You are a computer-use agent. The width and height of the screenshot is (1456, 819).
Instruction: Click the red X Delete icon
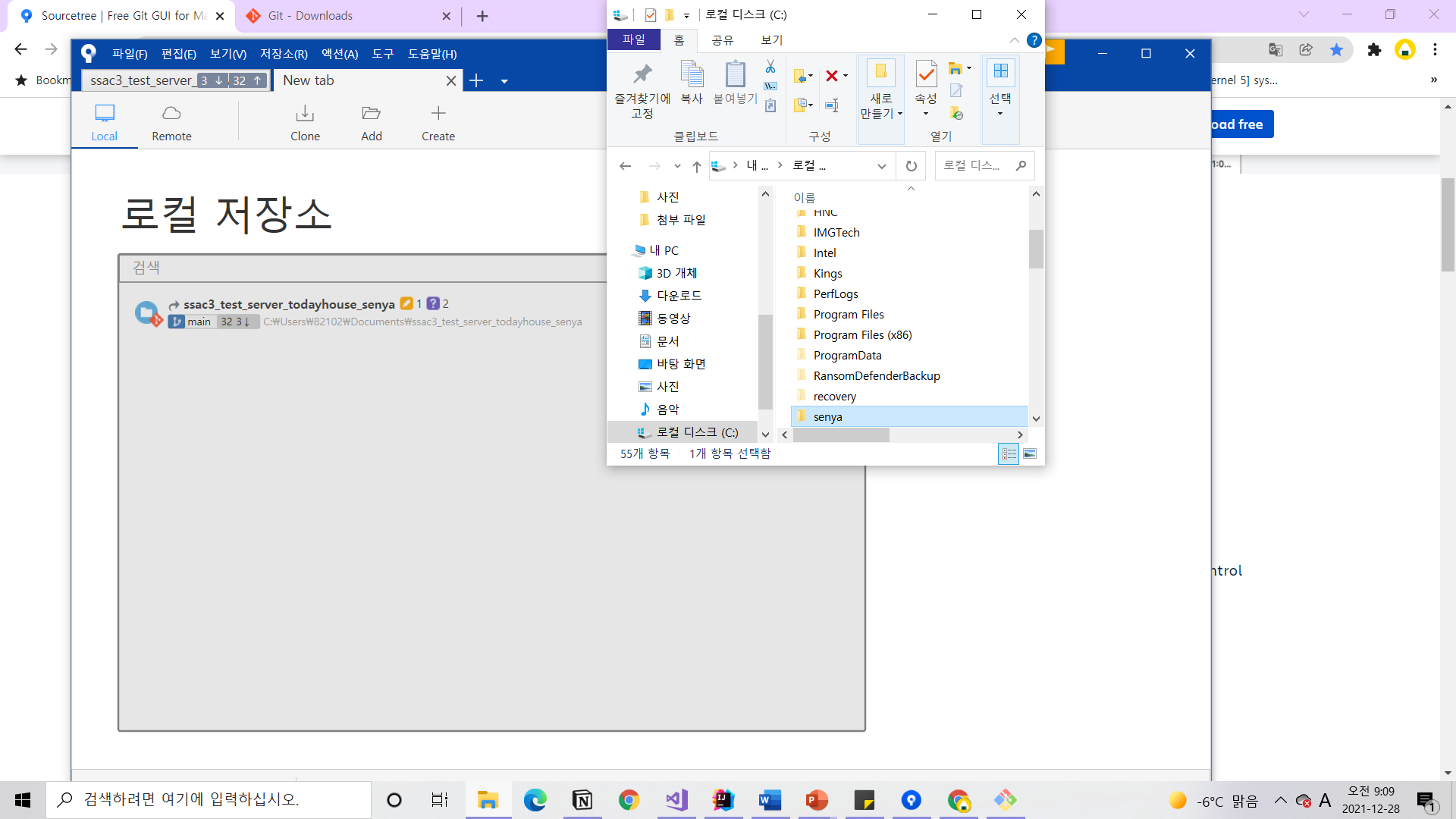click(x=832, y=76)
